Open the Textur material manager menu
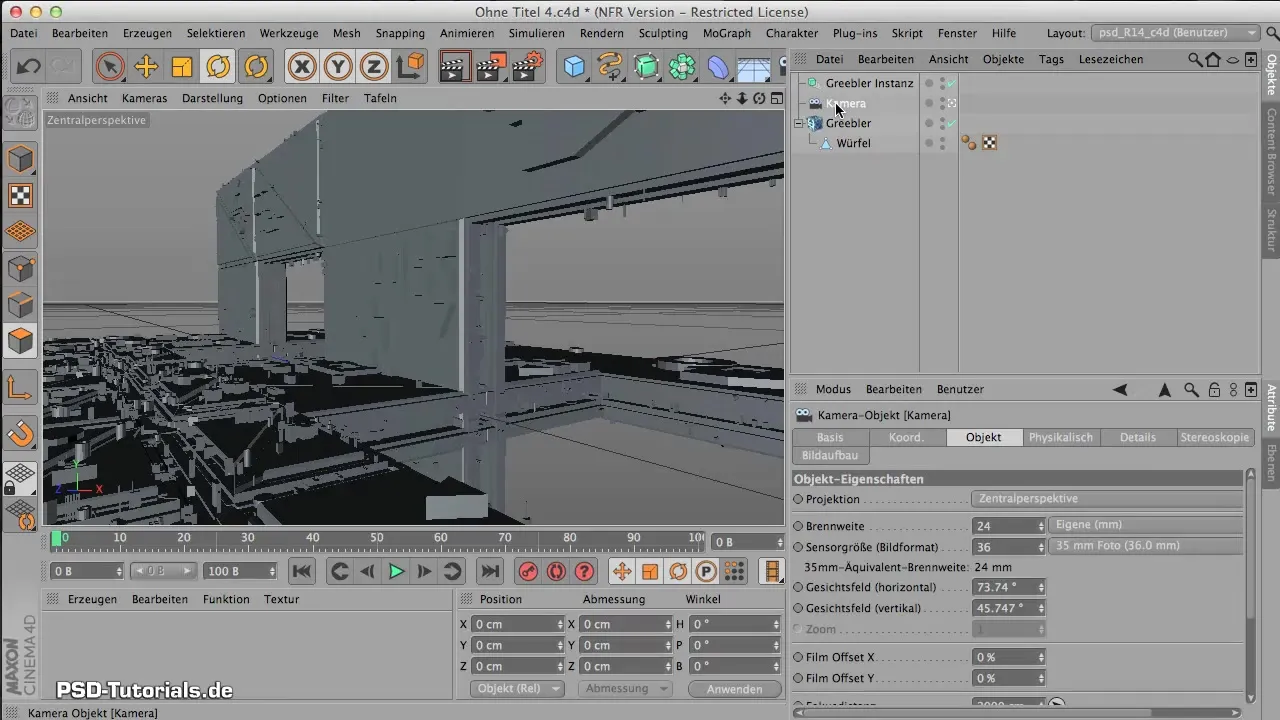Screen dimensions: 1280x720 281,599
